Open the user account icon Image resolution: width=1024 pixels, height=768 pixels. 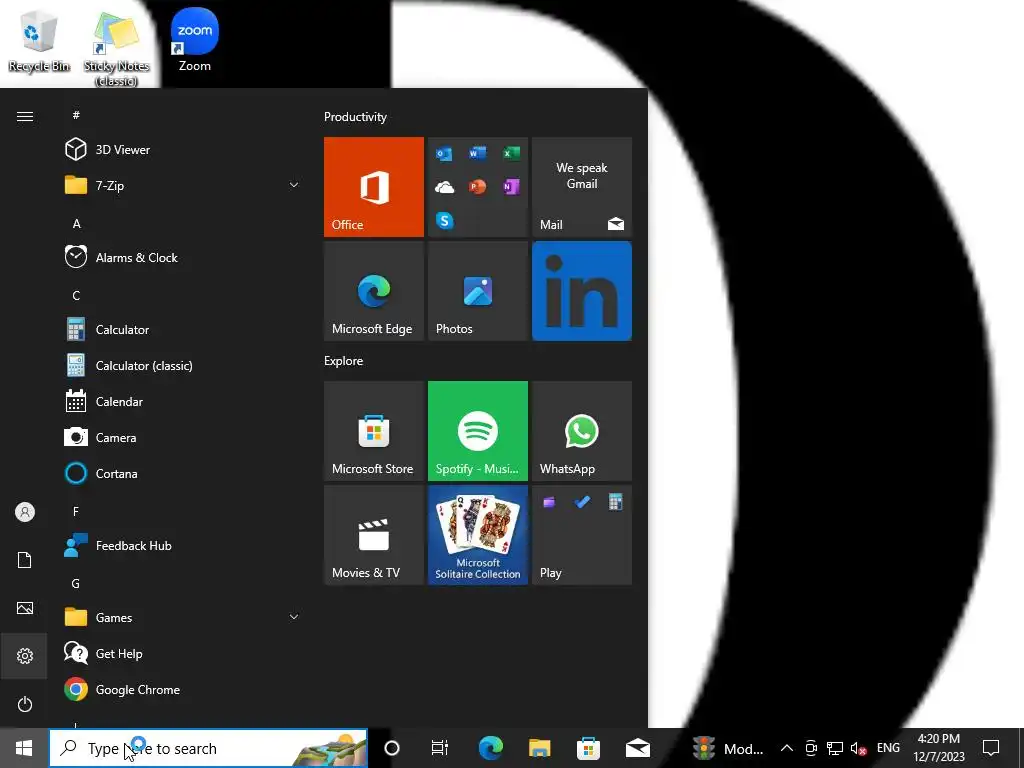pyautogui.click(x=25, y=512)
